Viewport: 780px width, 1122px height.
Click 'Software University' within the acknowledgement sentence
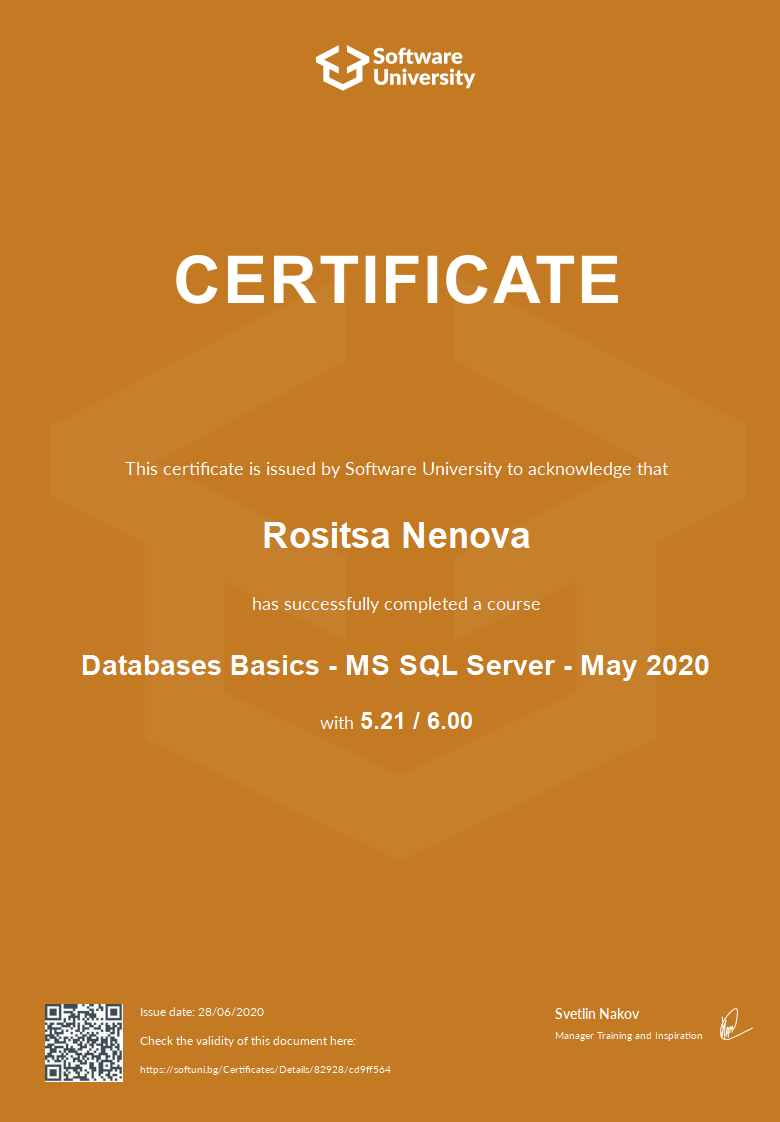coord(423,468)
